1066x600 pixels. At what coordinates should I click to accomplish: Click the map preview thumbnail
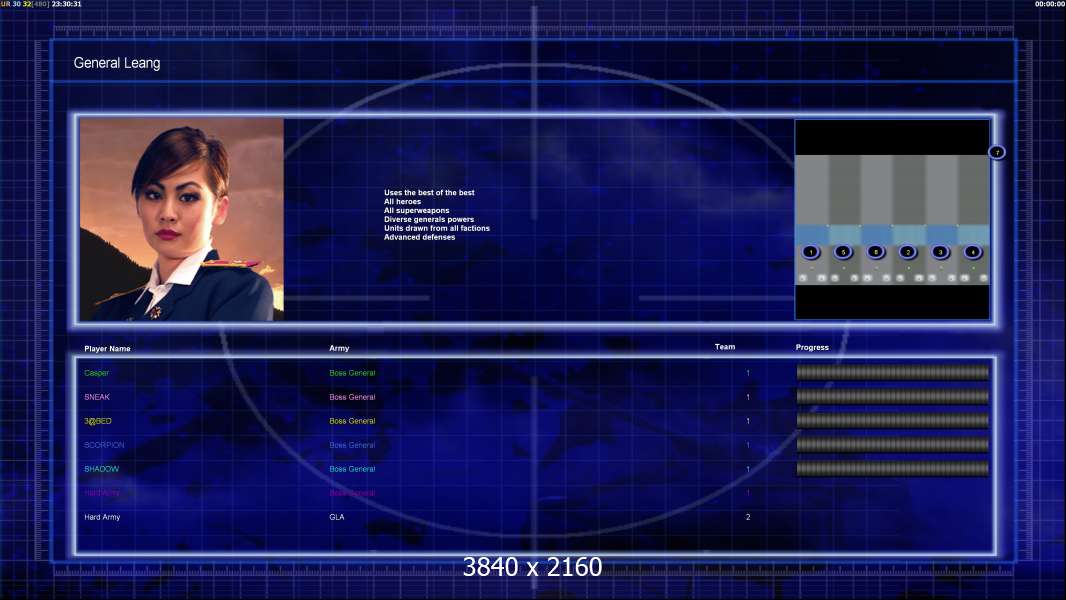pos(892,219)
